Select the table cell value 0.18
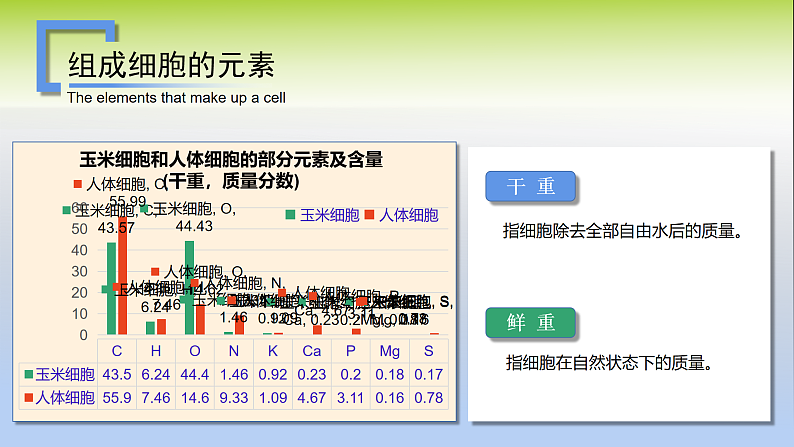794x447 pixels. click(x=390, y=375)
